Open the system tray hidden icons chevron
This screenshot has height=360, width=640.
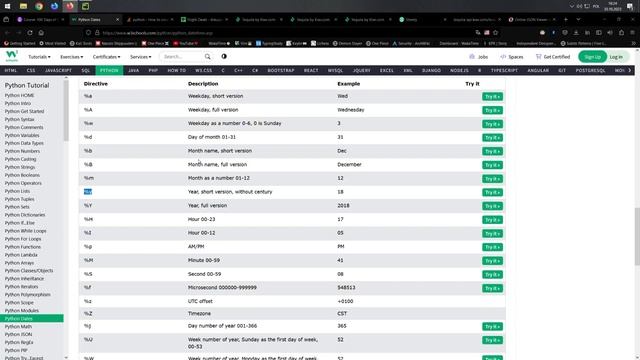571,6
